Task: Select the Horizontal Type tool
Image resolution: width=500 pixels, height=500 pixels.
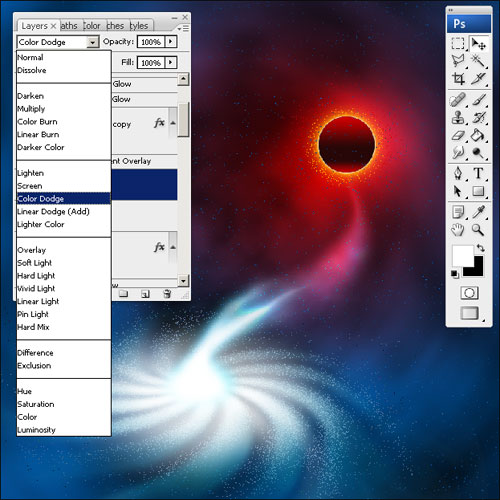Action: pos(478,173)
